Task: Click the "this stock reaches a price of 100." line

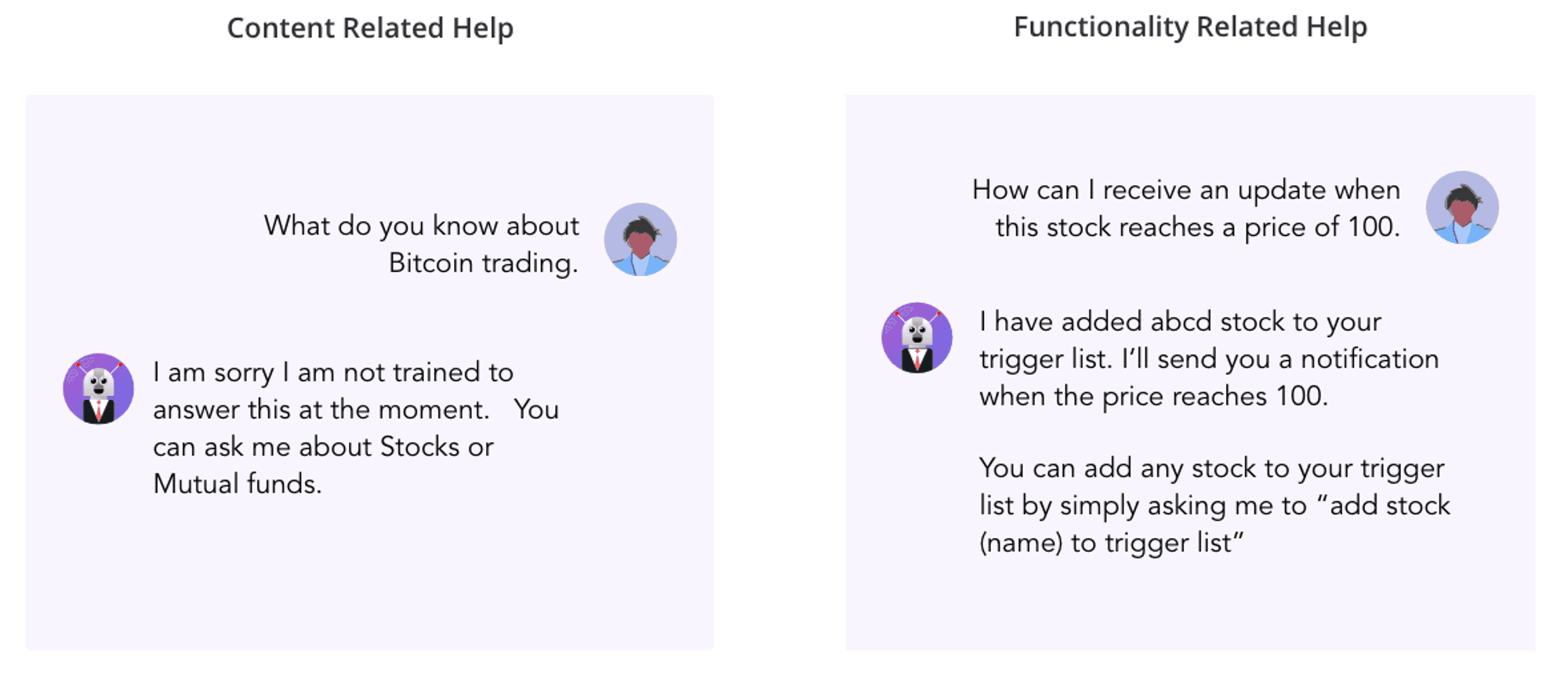Action: click(1197, 227)
